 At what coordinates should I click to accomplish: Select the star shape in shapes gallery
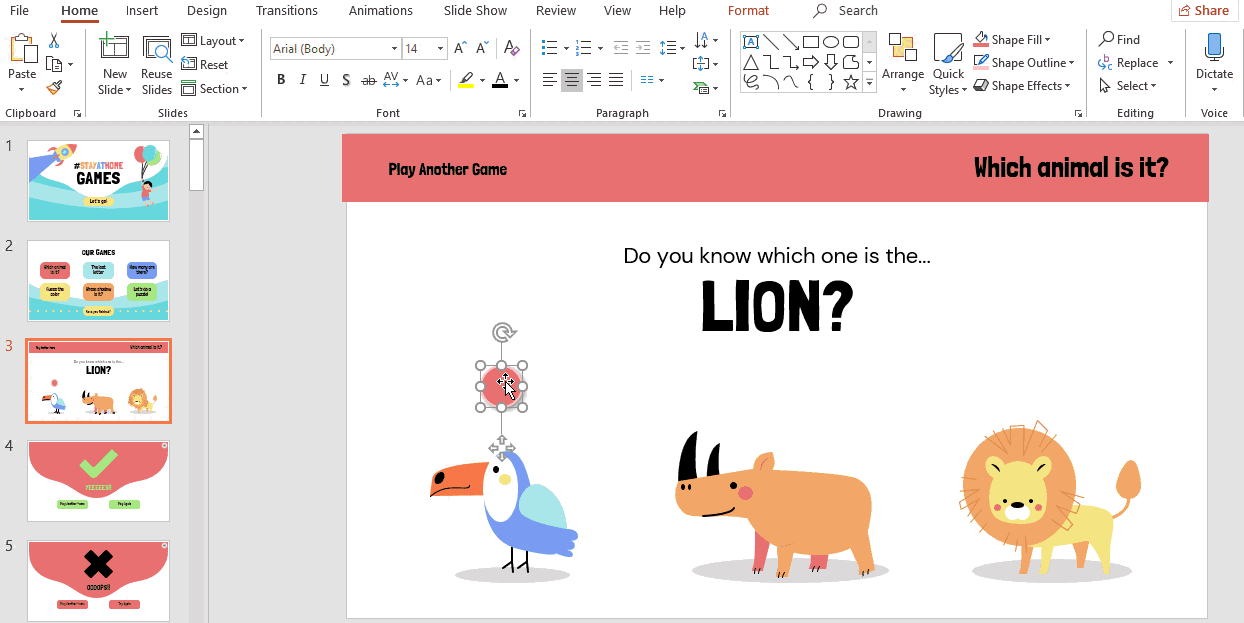pyautogui.click(x=850, y=82)
